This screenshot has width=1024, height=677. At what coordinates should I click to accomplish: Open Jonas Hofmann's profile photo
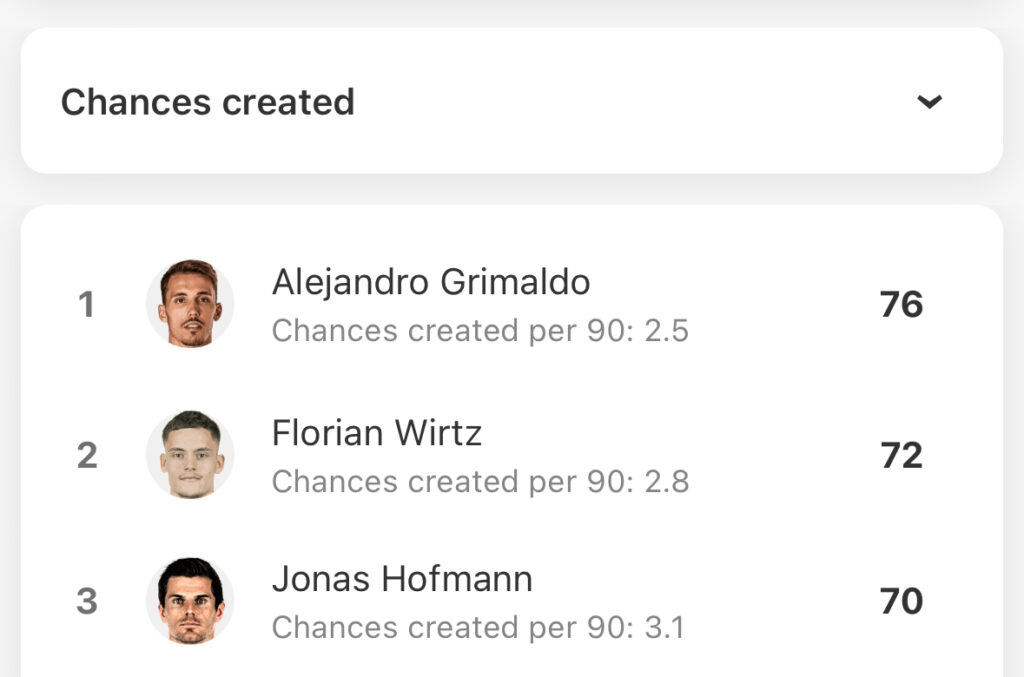[189, 601]
